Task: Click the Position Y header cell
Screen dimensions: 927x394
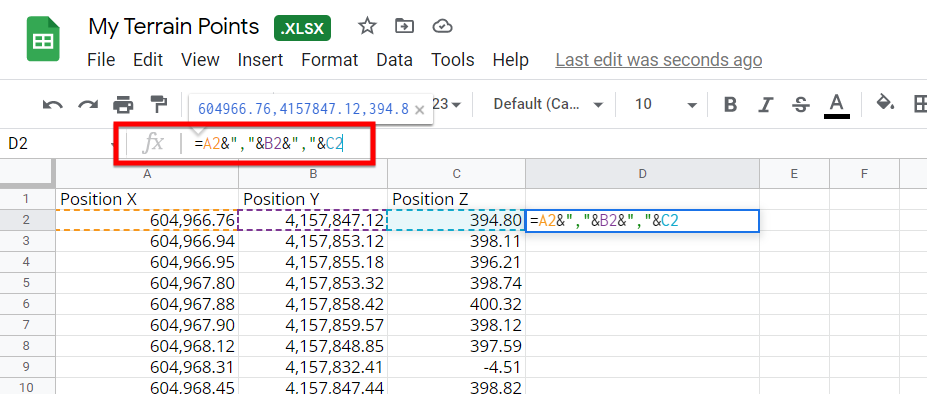Action: [313, 199]
